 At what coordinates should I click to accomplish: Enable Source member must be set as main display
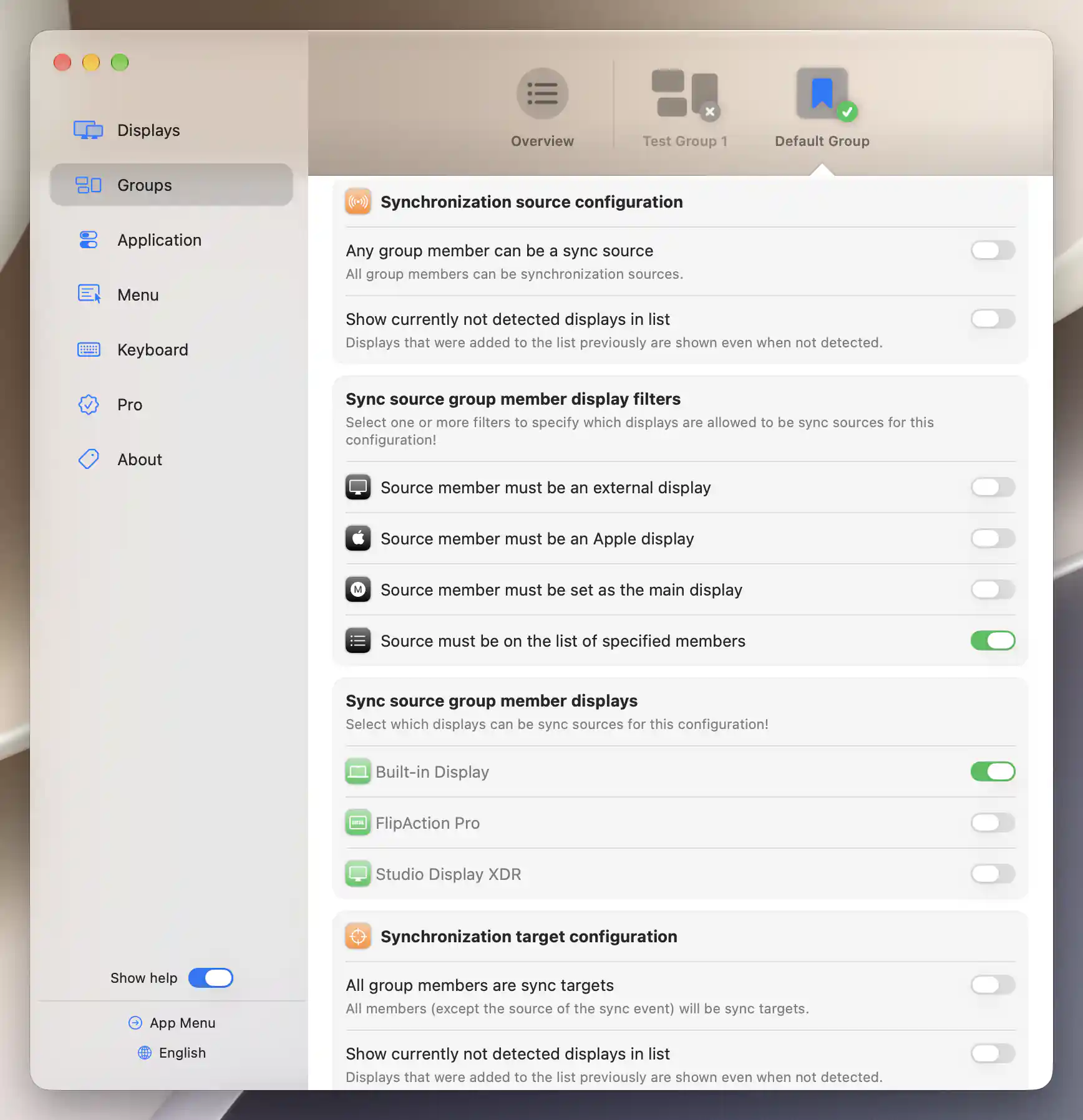pyautogui.click(x=993, y=590)
